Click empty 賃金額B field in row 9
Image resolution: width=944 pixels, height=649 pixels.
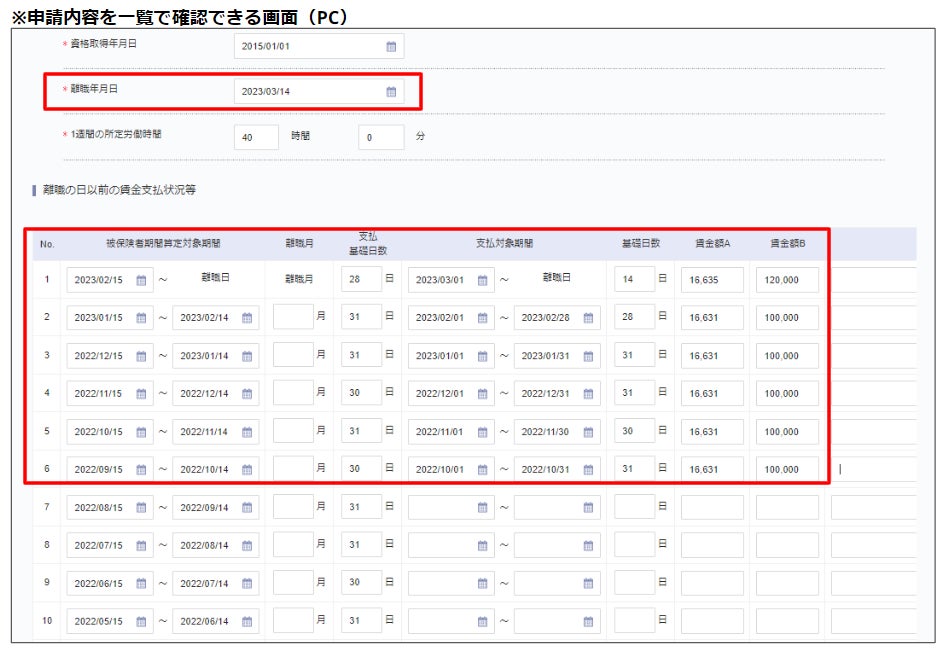pyautogui.click(x=787, y=583)
